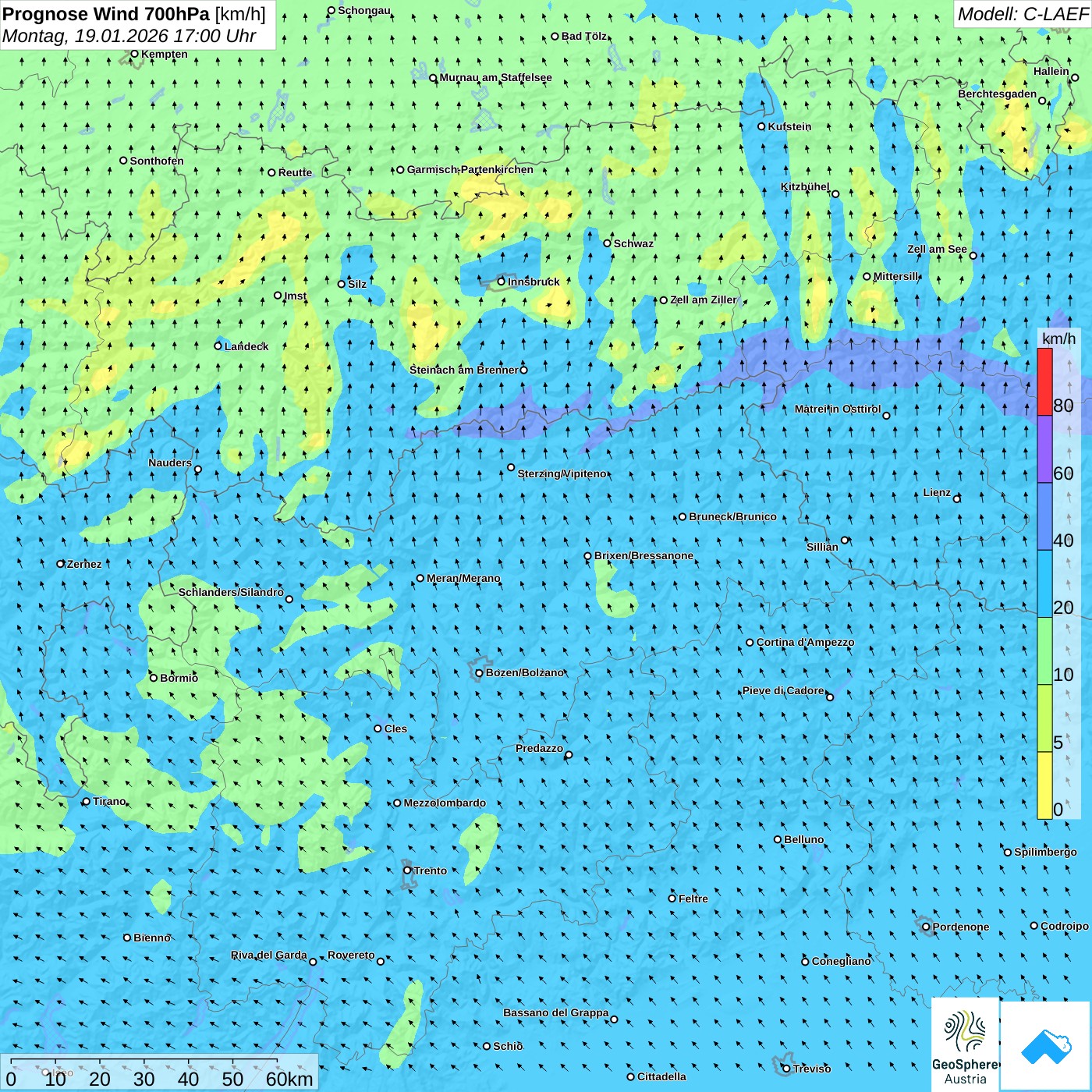
Task: Click the 'Prognose Wind 700hPa' title
Action: tap(106, 14)
